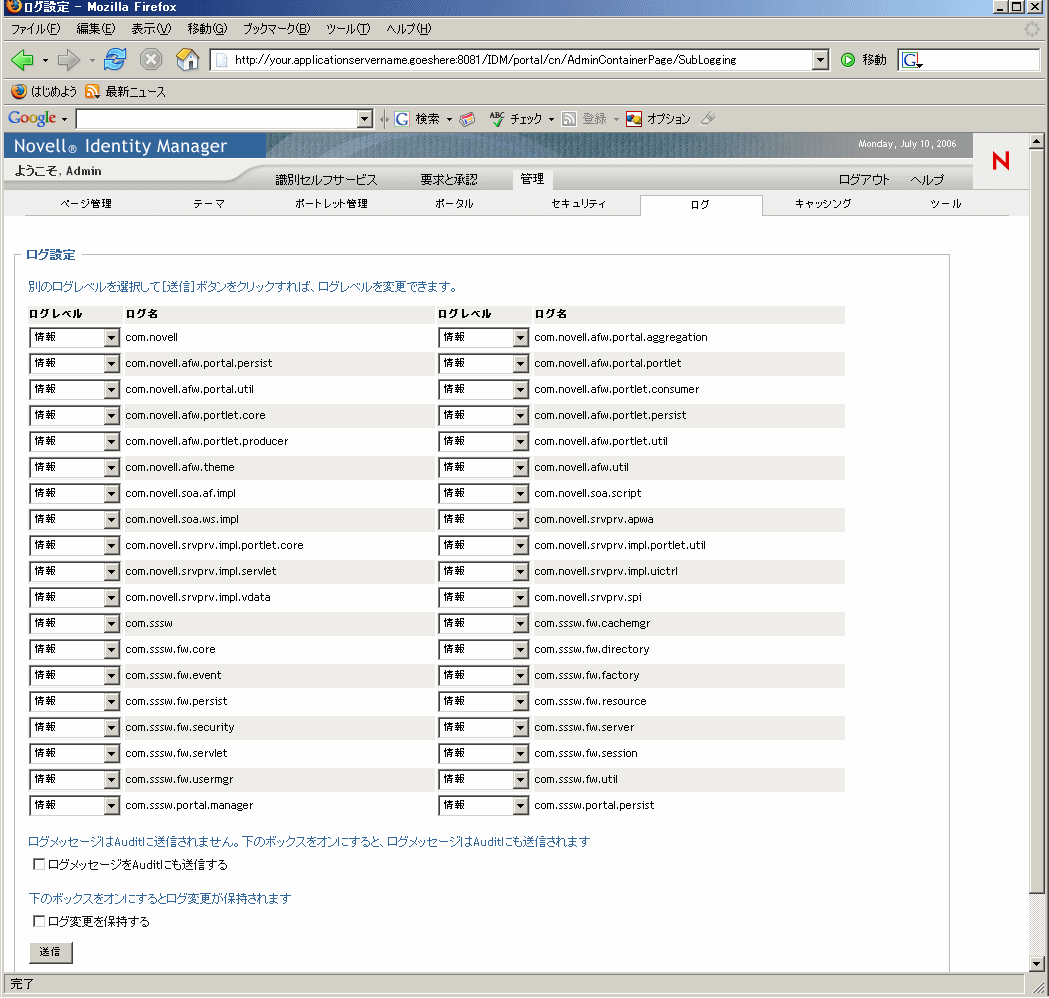Open log level dropdown for com.novell.afw.portlet.util
The height and width of the screenshot is (998, 1049).
coord(484,441)
